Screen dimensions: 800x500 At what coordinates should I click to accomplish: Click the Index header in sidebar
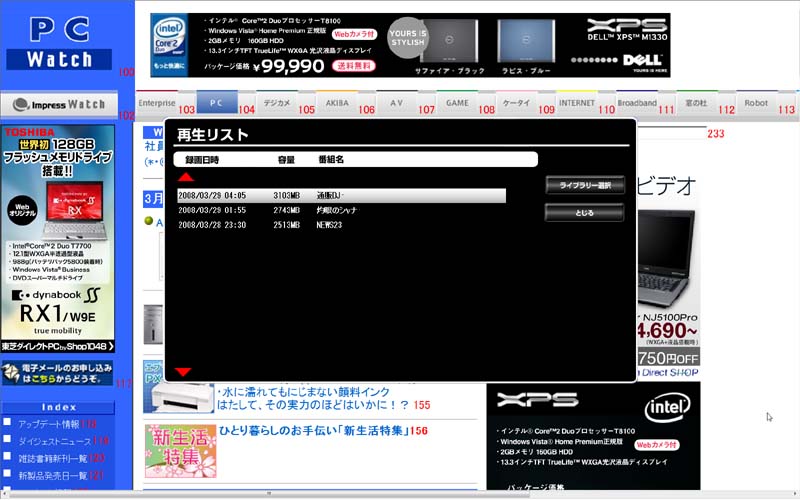(58, 407)
